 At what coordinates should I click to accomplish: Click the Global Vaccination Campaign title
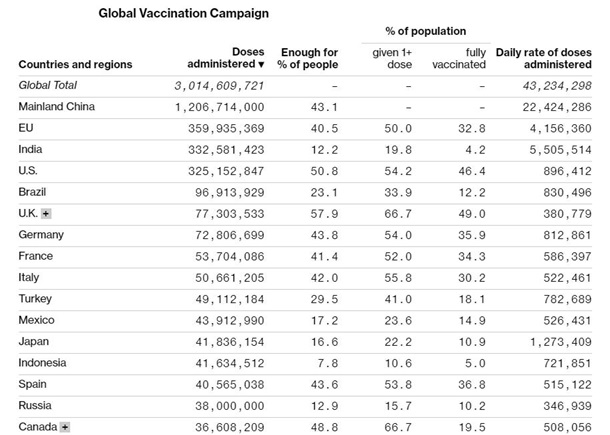[x=183, y=14]
